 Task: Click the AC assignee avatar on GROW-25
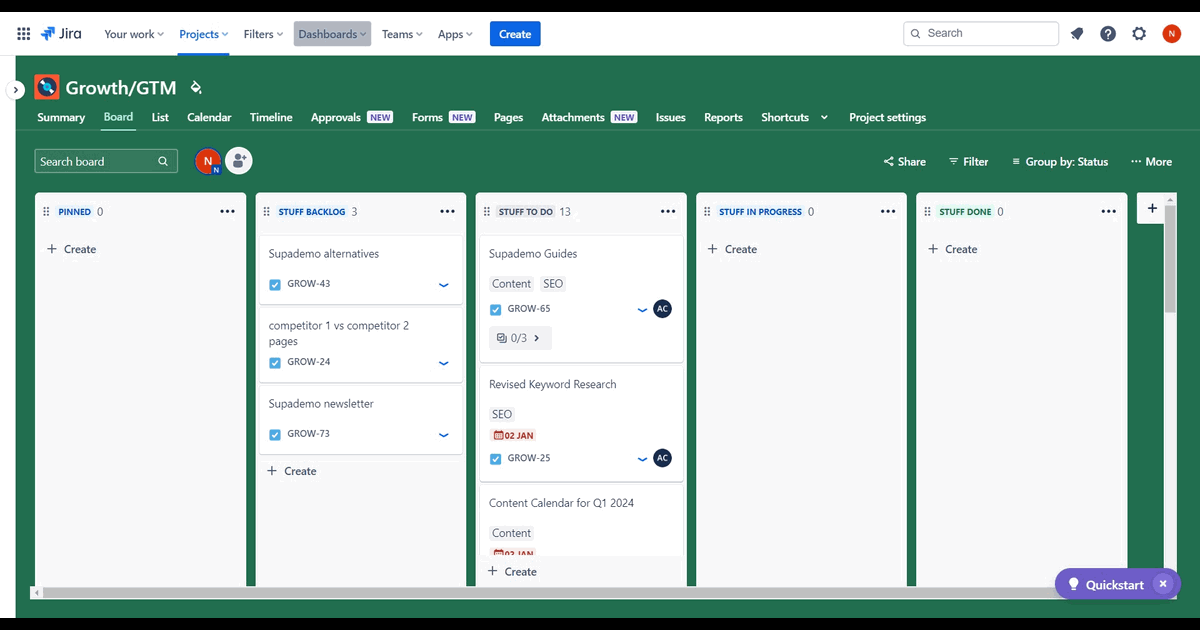662,458
